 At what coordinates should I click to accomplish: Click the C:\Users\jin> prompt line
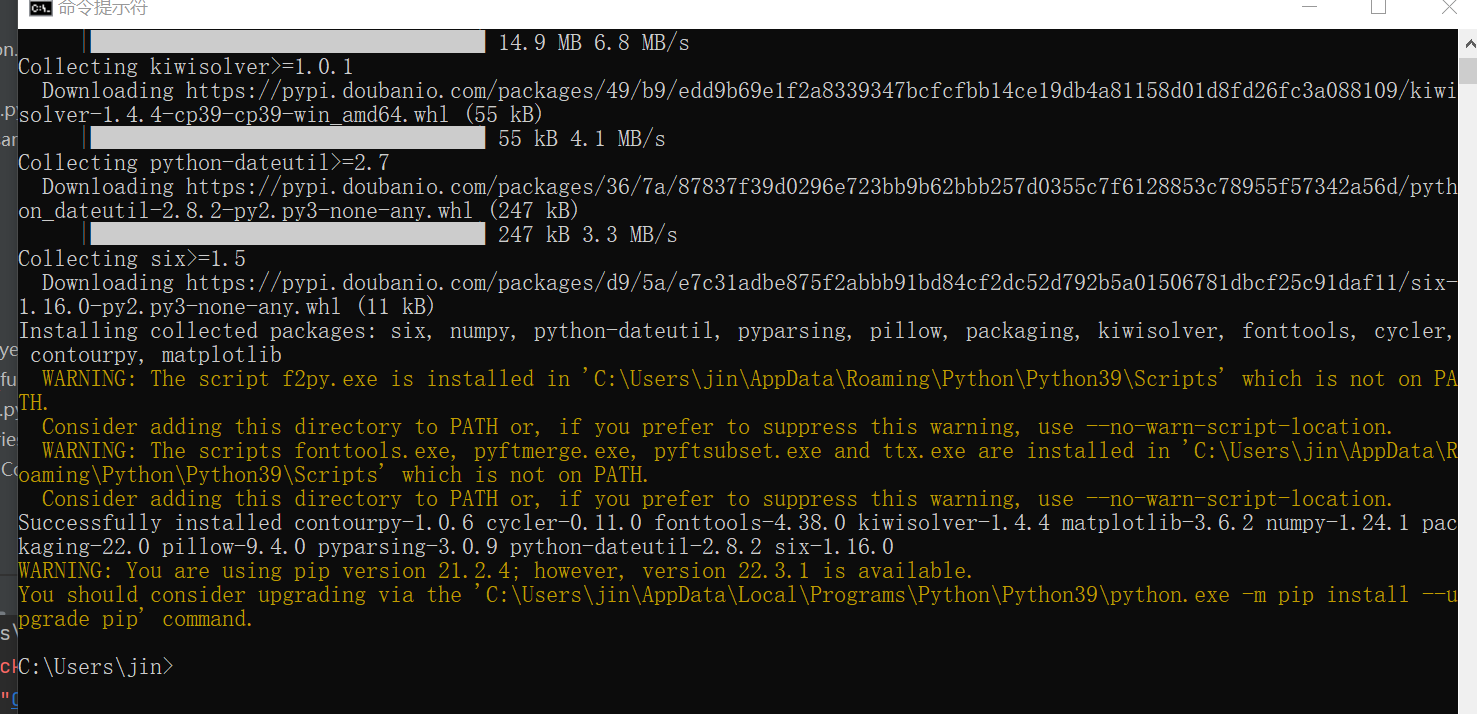click(x=96, y=666)
